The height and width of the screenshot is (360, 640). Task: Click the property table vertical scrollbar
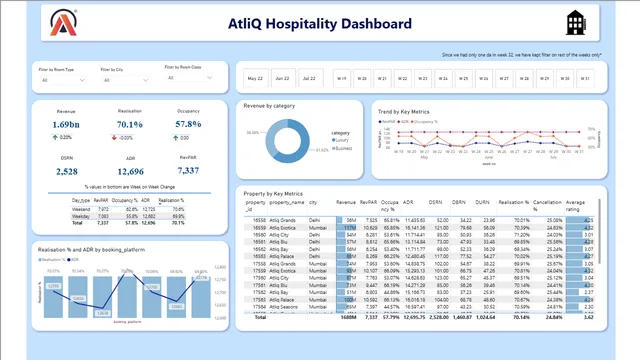pos(599,231)
